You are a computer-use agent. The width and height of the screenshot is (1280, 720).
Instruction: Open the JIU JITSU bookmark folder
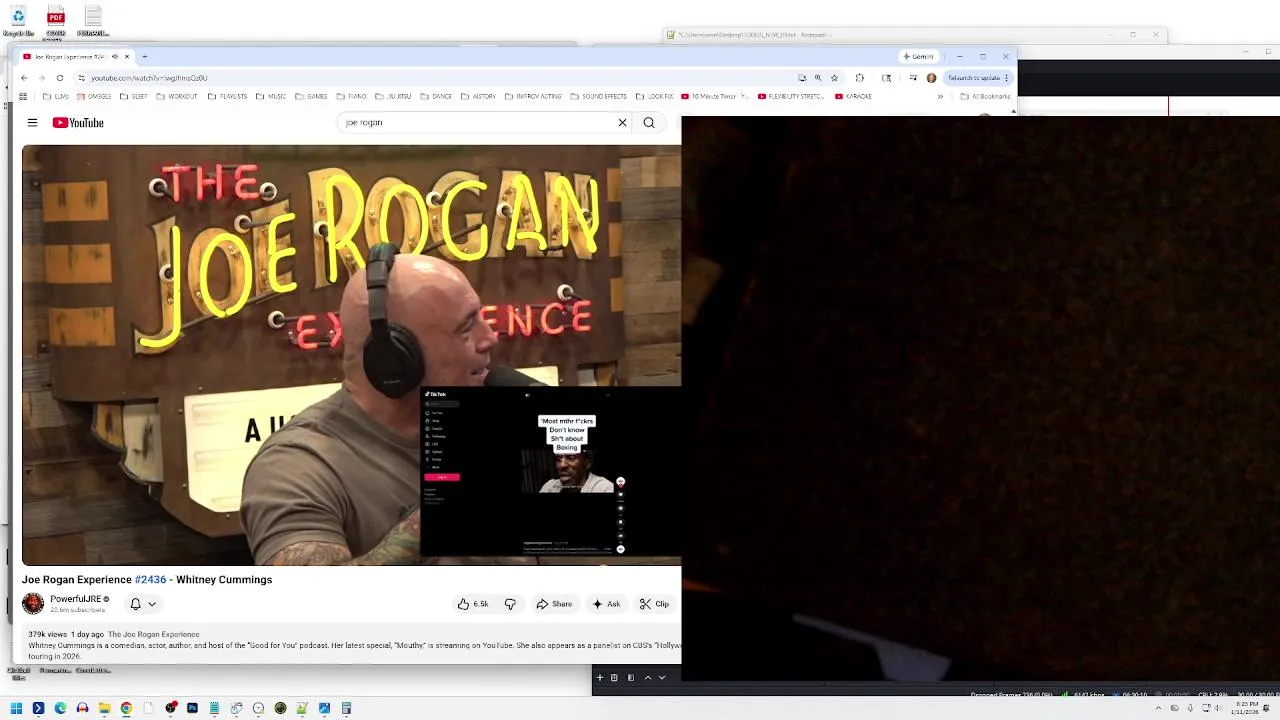tap(393, 97)
